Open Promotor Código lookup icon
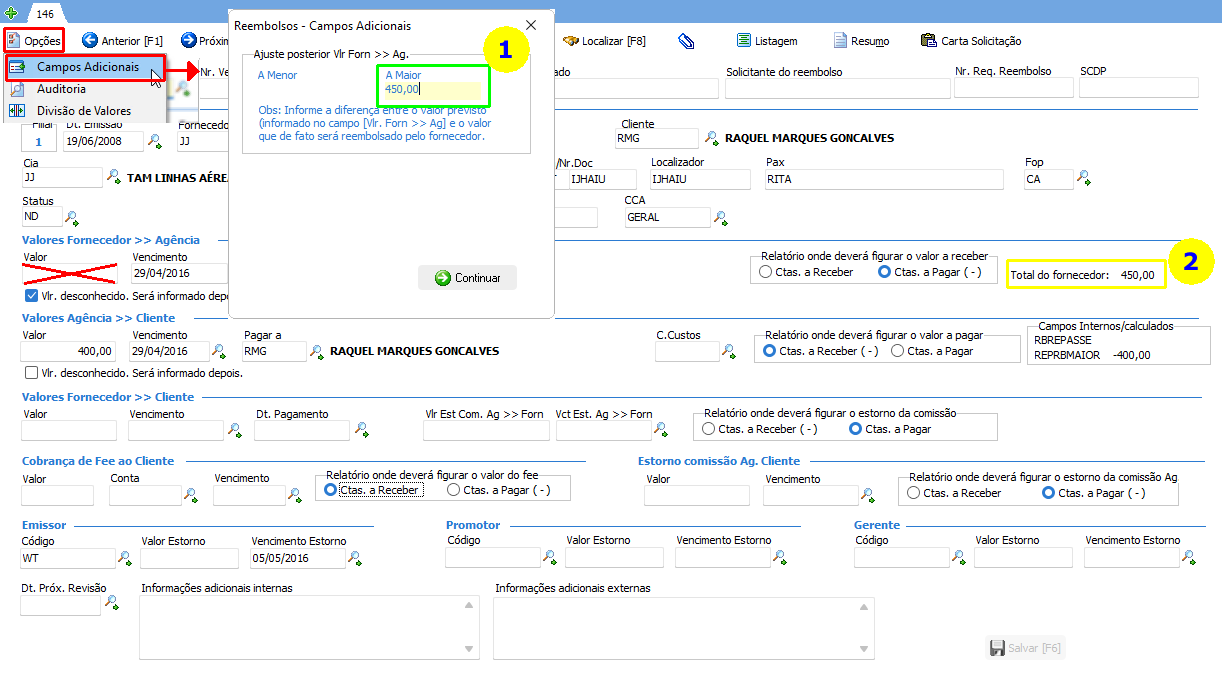The width and height of the screenshot is (1222, 676). [x=550, y=558]
